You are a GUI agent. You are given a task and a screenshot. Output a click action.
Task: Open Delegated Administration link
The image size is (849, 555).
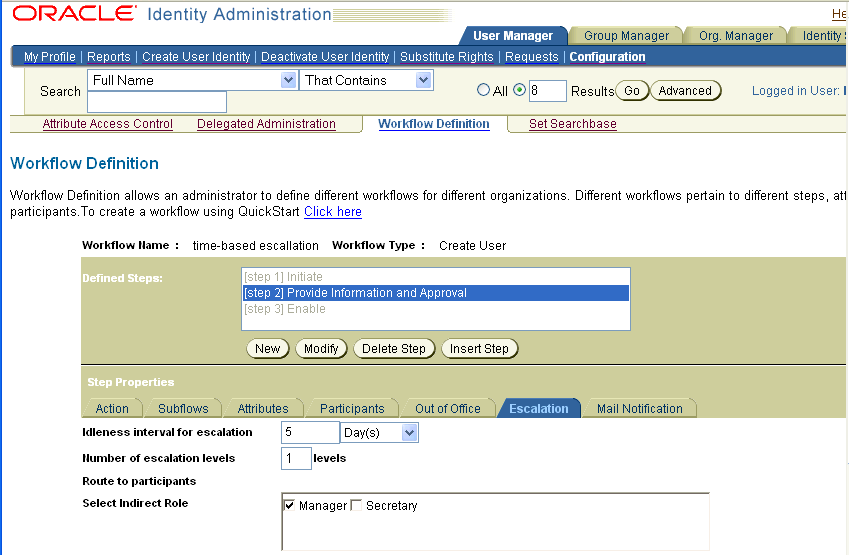tap(266, 124)
